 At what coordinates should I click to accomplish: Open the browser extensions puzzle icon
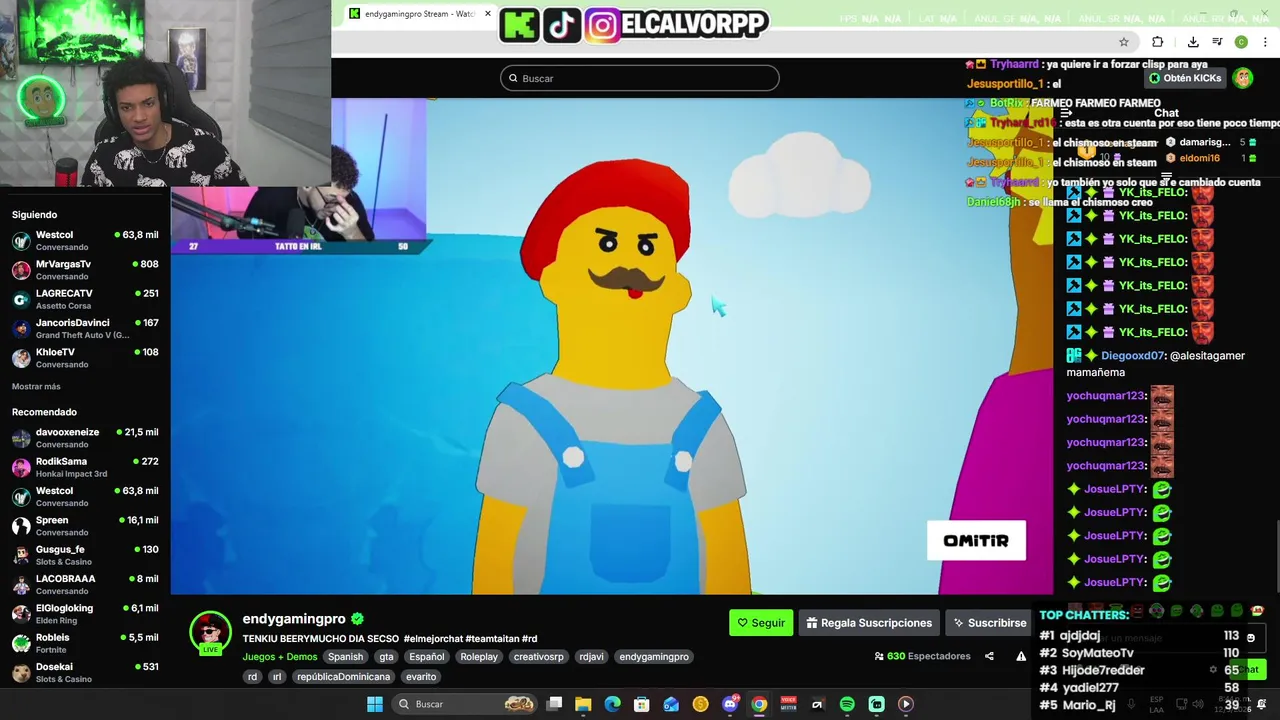1158,42
